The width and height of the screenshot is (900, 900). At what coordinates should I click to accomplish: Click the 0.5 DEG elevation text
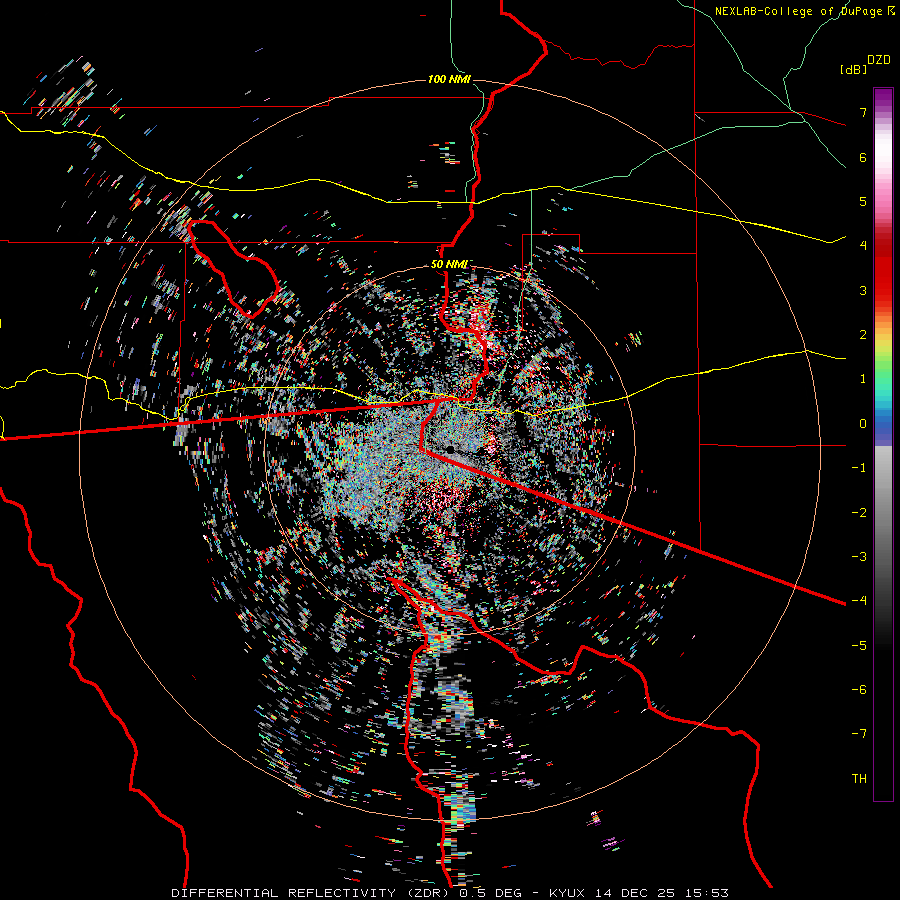pos(493,893)
